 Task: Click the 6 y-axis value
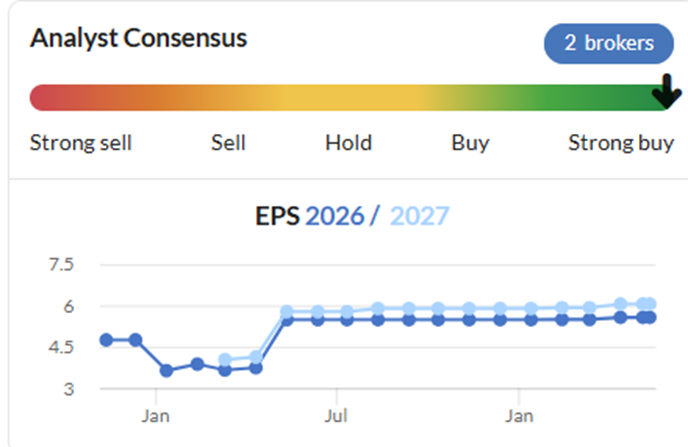(68, 306)
